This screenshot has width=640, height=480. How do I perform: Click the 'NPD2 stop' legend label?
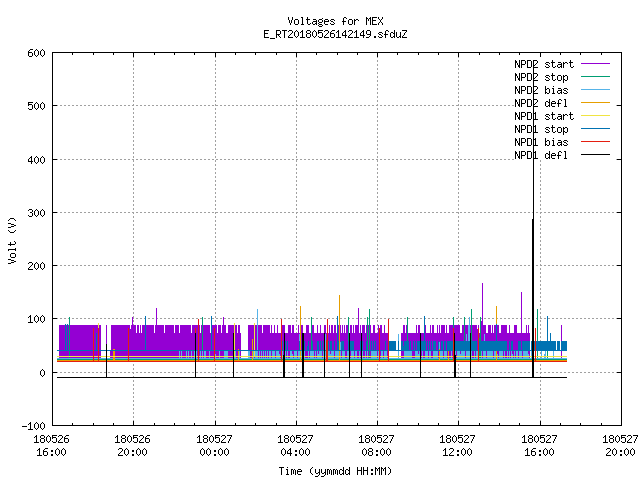541,77
